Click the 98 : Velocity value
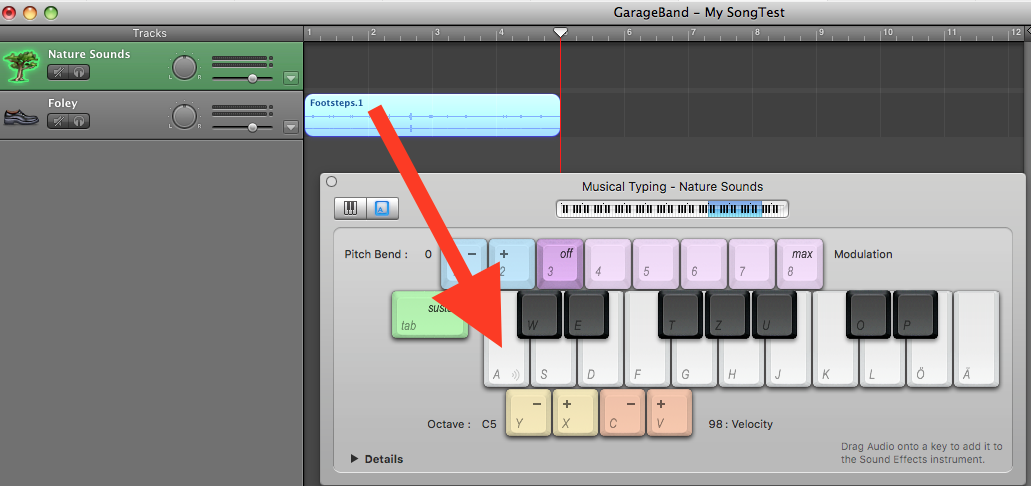1031x486 pixels. pyautogui.click(x=740, y=424)
